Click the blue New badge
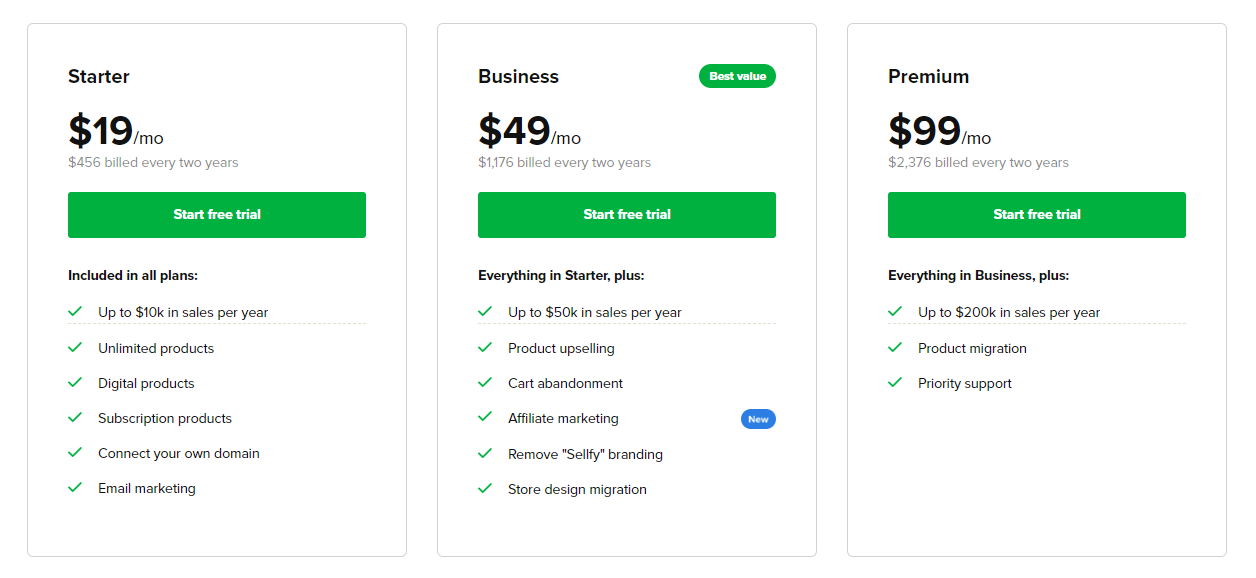The image size is (1256, 578). pyautogui.click(x=758, y=419)
